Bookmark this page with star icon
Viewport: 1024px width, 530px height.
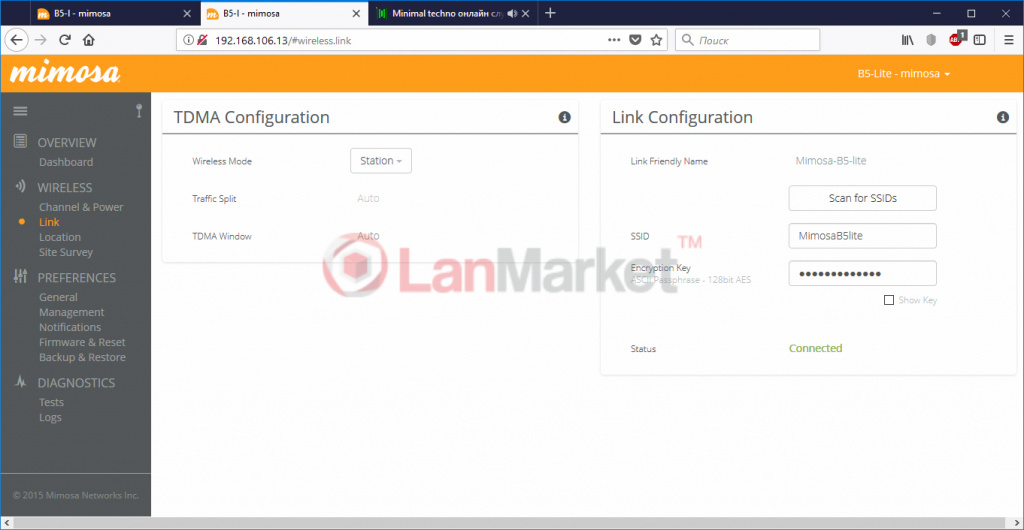point(656,40)
